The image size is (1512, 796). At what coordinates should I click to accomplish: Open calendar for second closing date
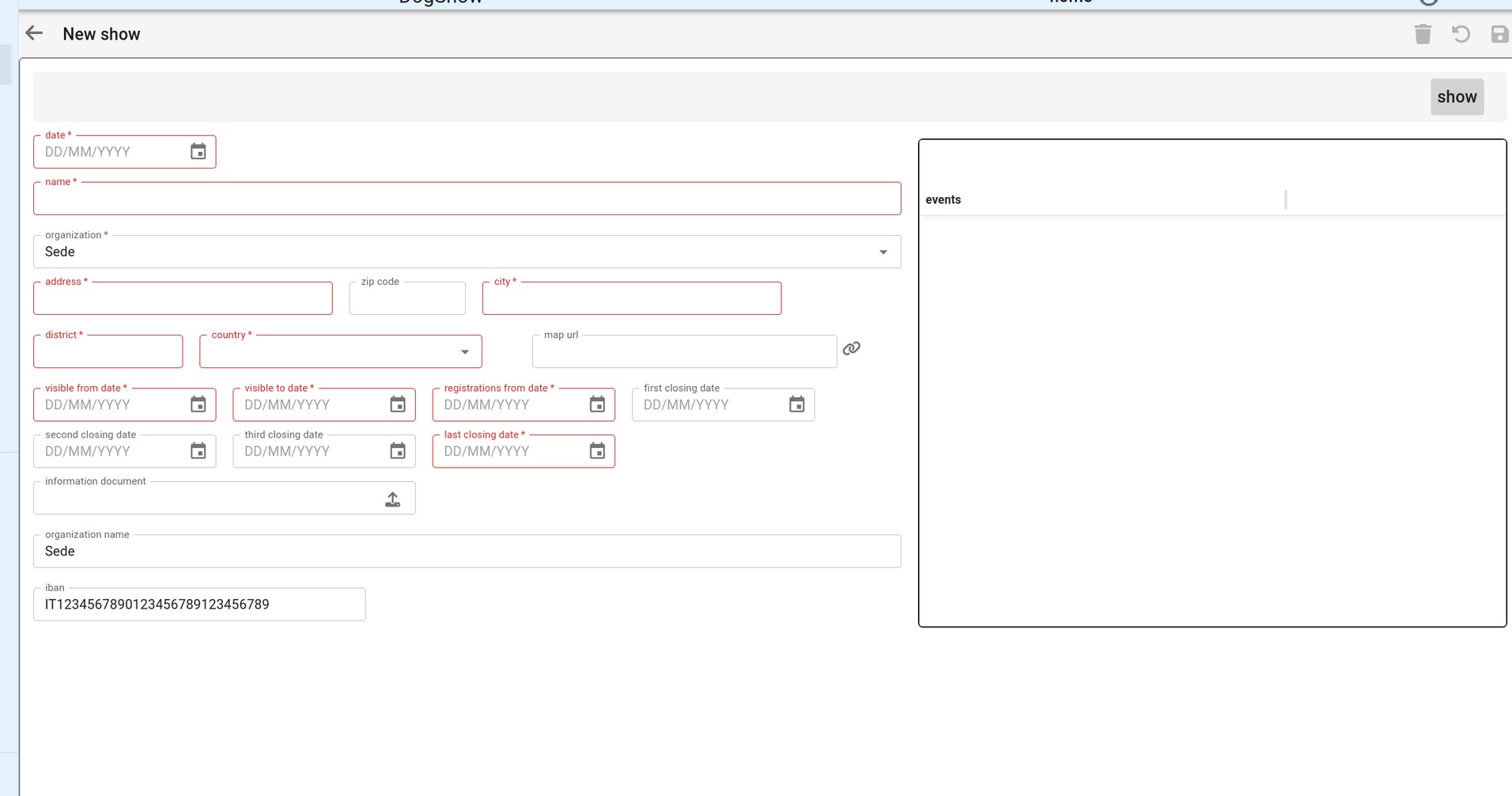pos(198,451)
